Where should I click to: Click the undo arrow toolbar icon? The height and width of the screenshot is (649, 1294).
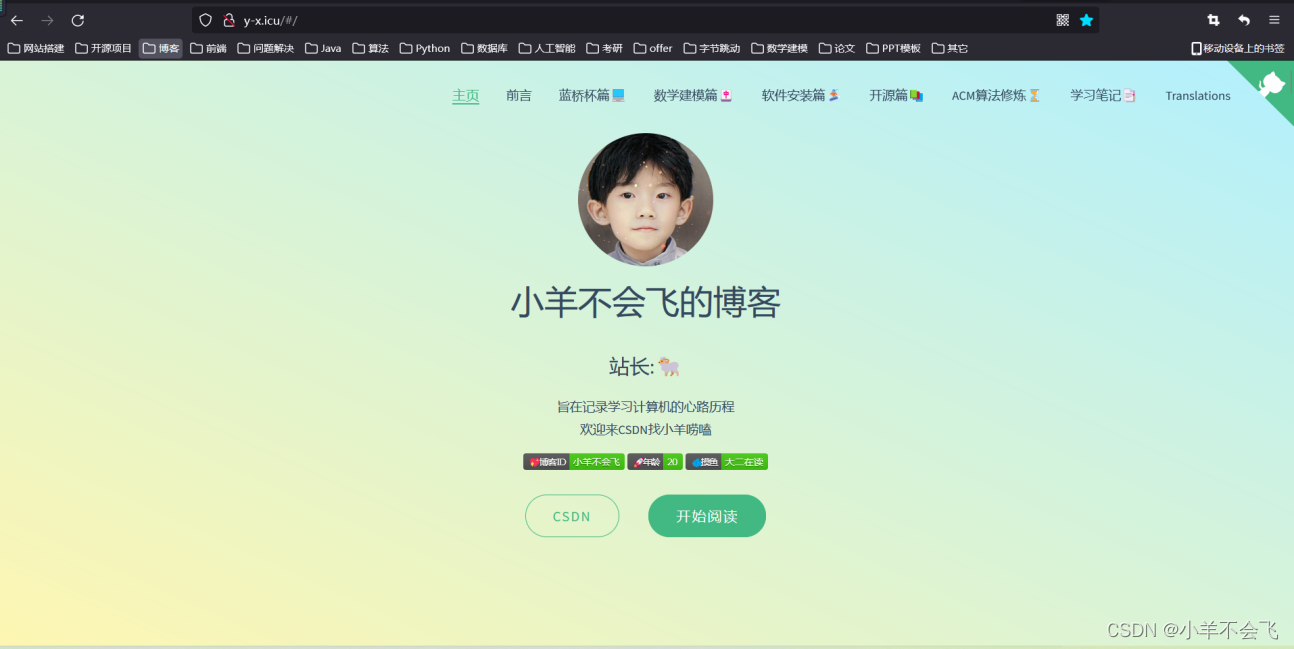[1244, 20]
